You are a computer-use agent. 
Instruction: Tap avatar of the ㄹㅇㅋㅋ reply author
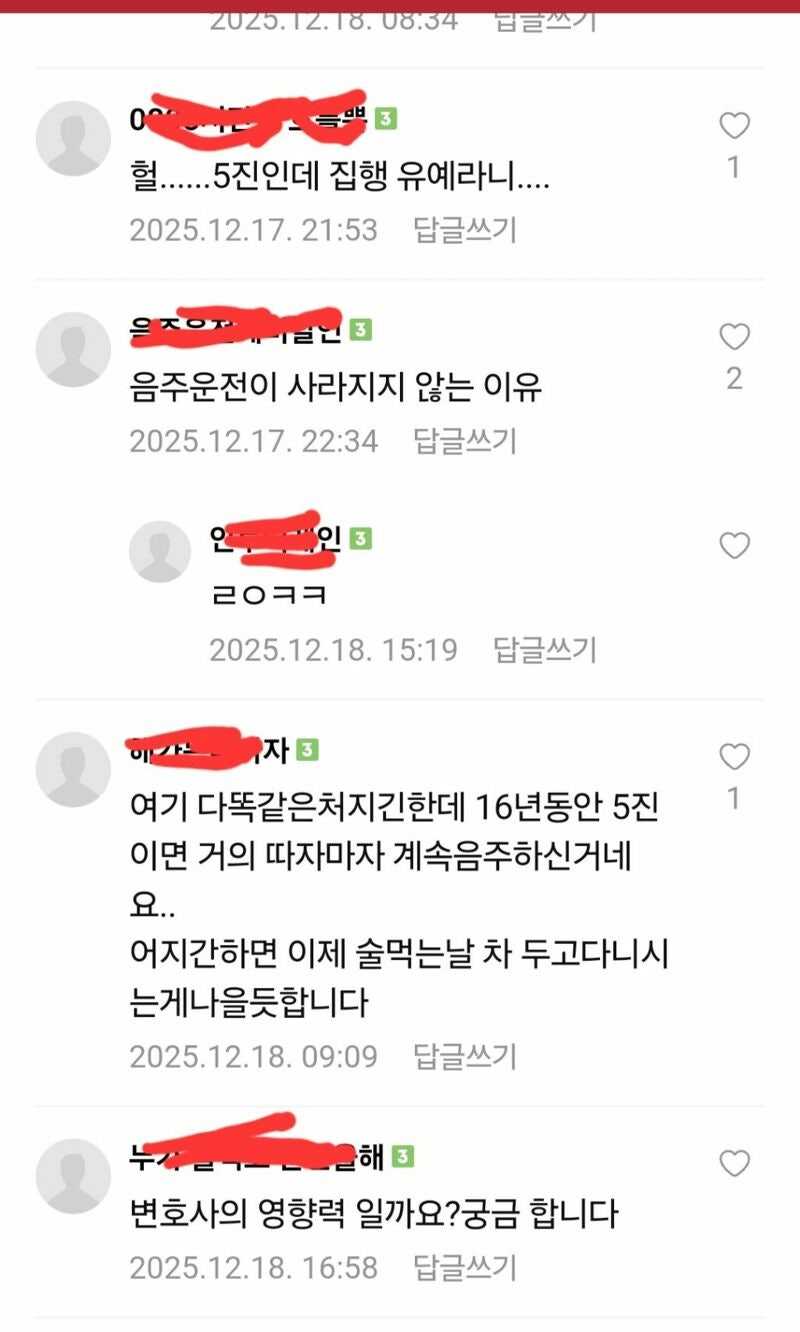coord(160,552)
